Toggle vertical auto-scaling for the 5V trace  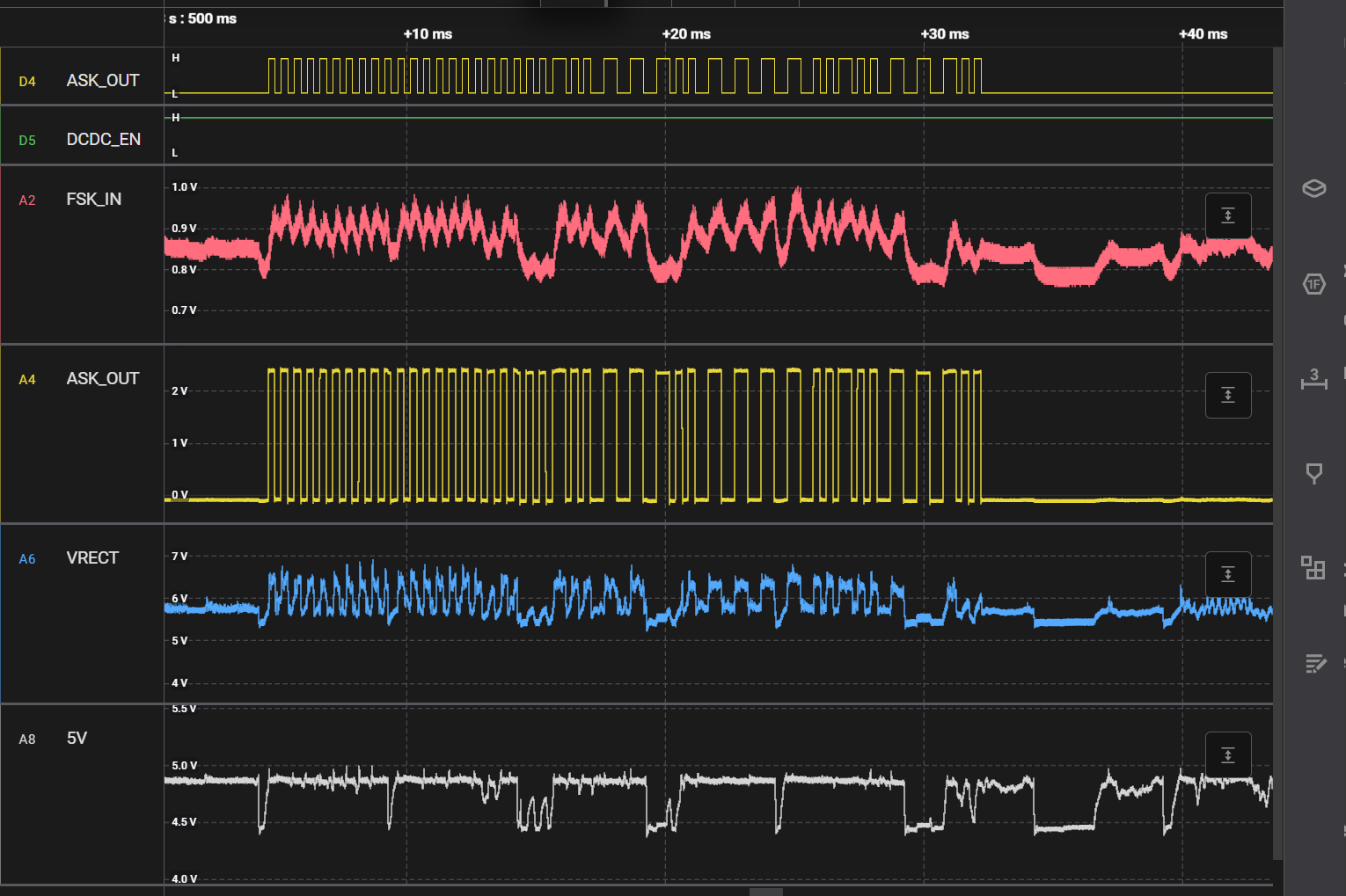[x=1228, y=754]
